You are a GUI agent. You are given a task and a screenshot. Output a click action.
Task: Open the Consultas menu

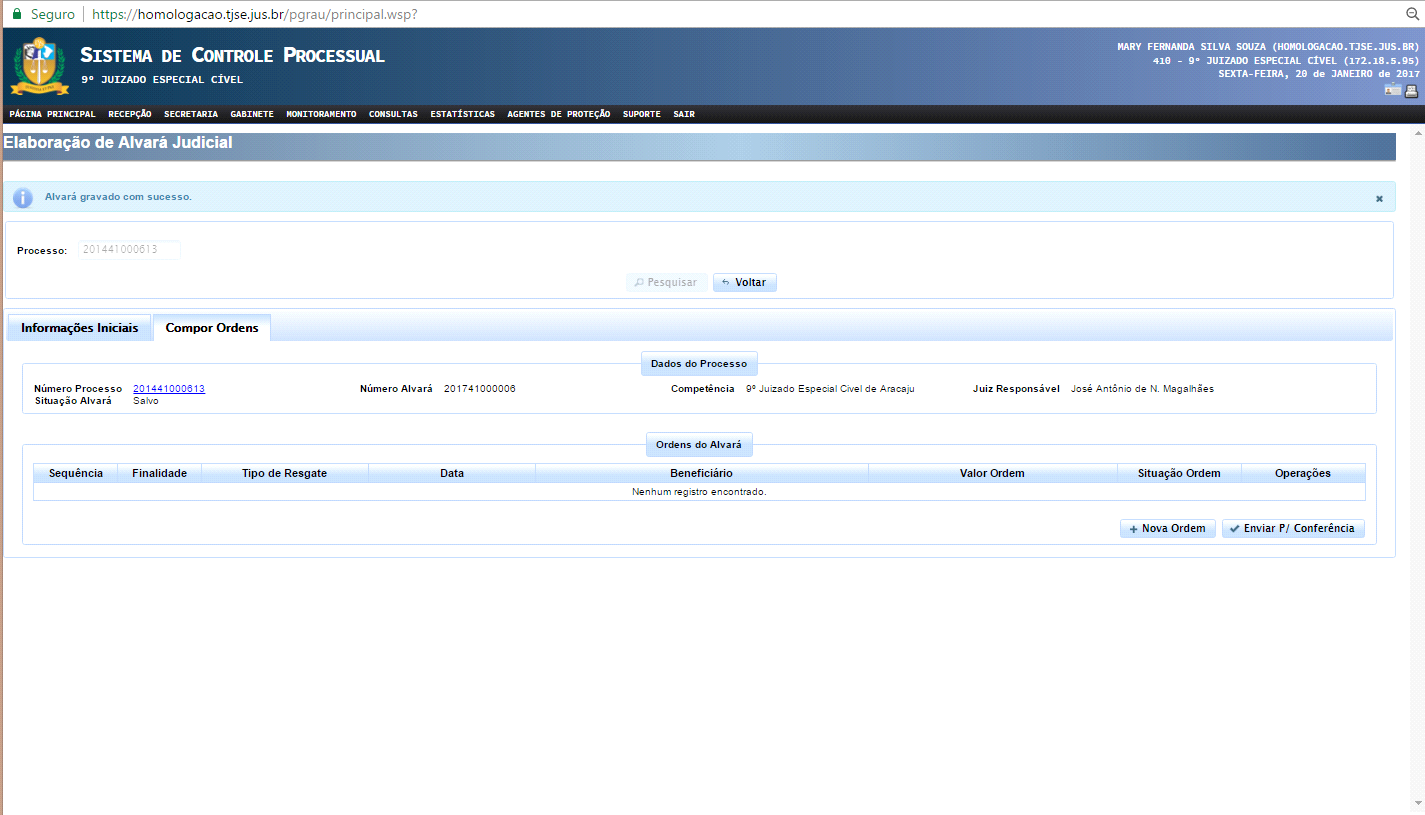(393, 114)
